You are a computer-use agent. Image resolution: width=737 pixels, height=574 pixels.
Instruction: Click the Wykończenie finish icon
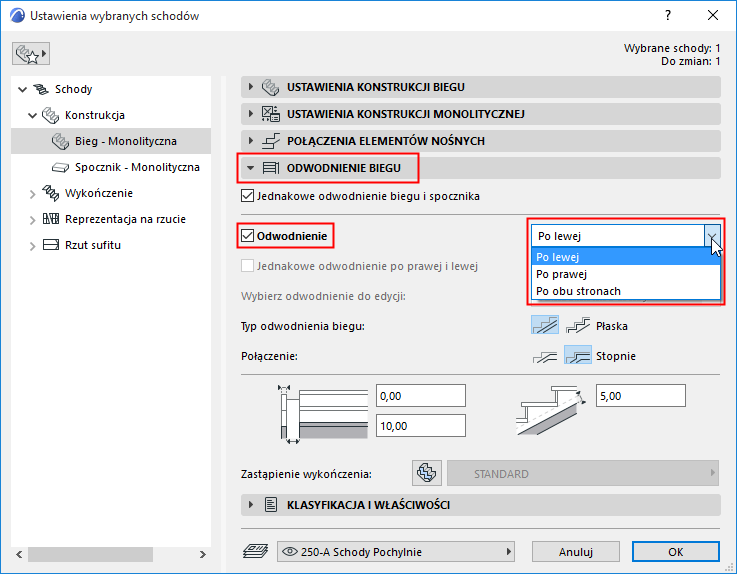[50, 193]
